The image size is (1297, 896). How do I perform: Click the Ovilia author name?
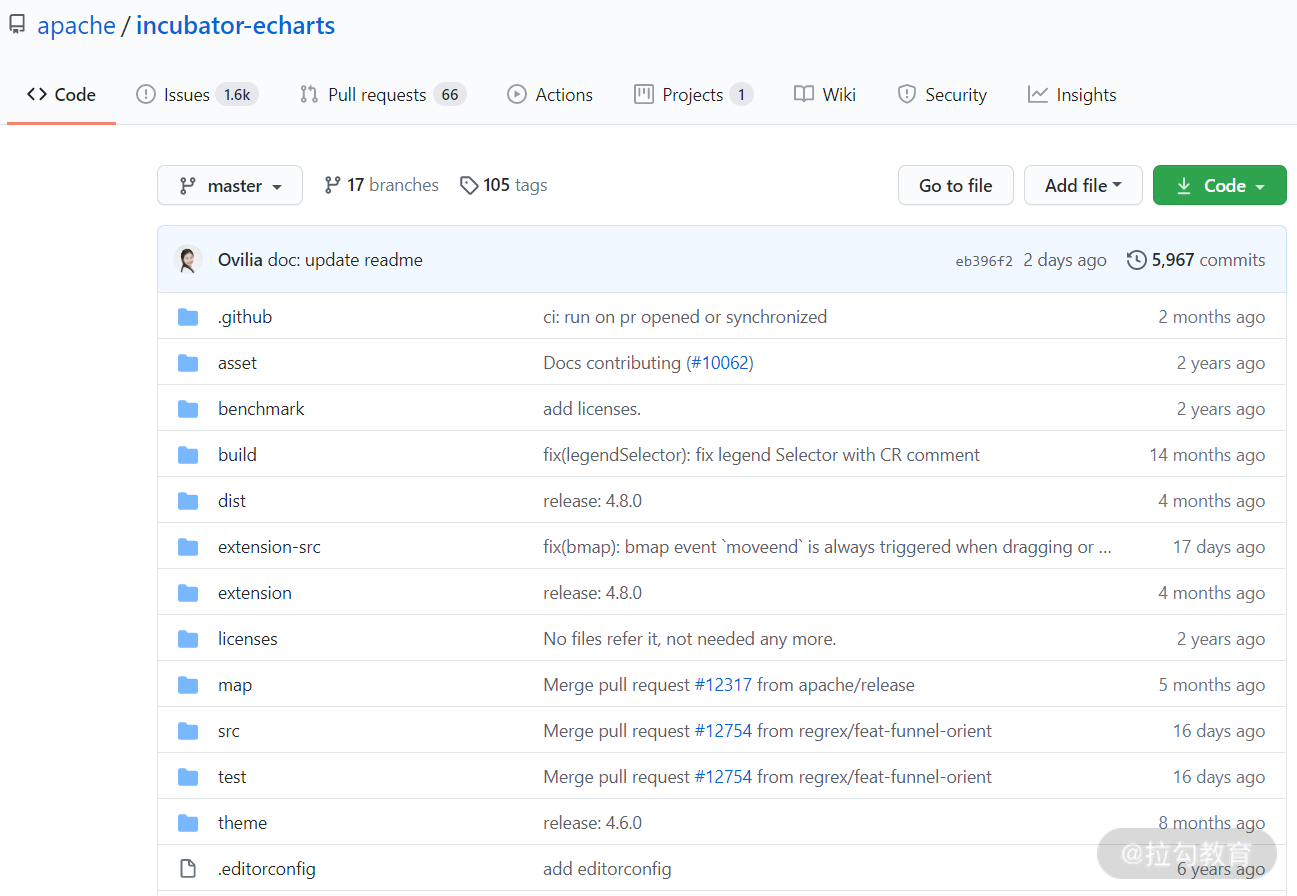pos(240,260)
